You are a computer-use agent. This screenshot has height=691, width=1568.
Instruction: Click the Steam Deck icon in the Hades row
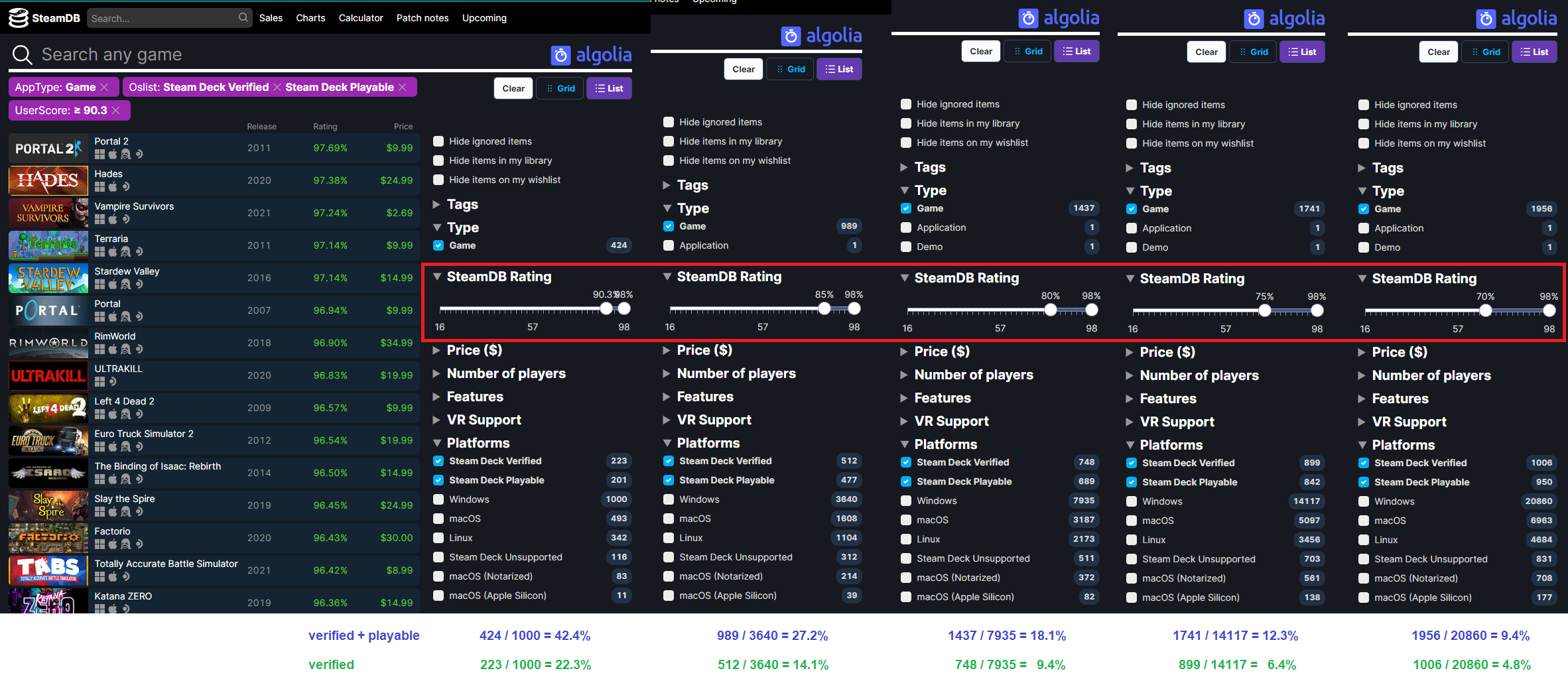tap(126, 186)
